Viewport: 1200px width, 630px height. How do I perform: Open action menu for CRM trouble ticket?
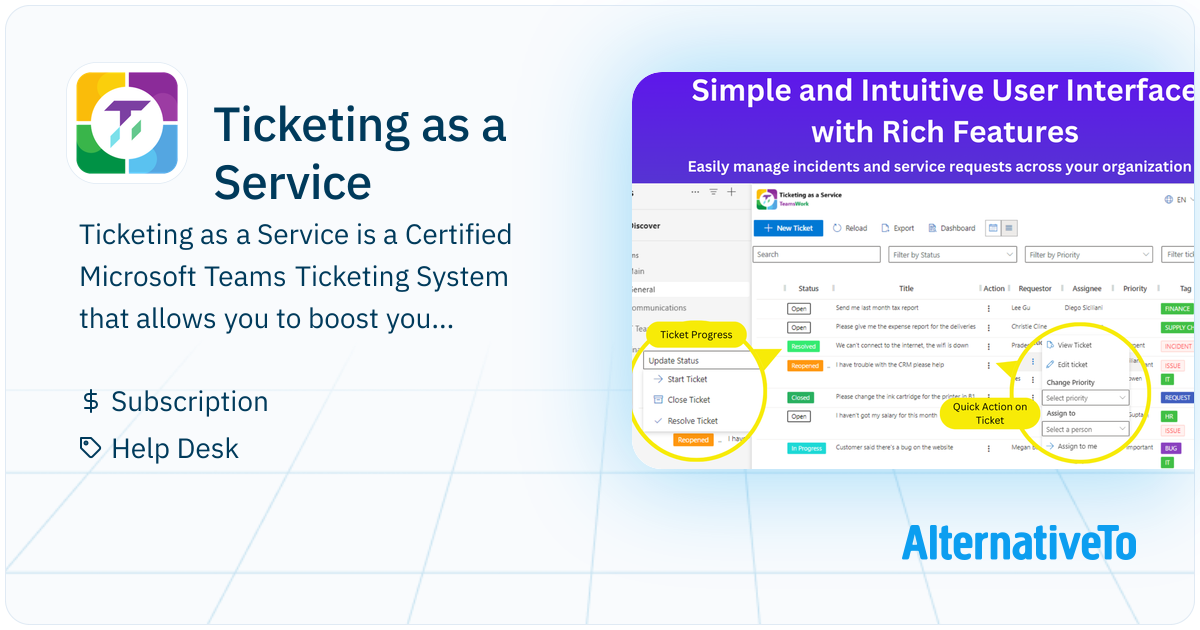click(989, 366)
